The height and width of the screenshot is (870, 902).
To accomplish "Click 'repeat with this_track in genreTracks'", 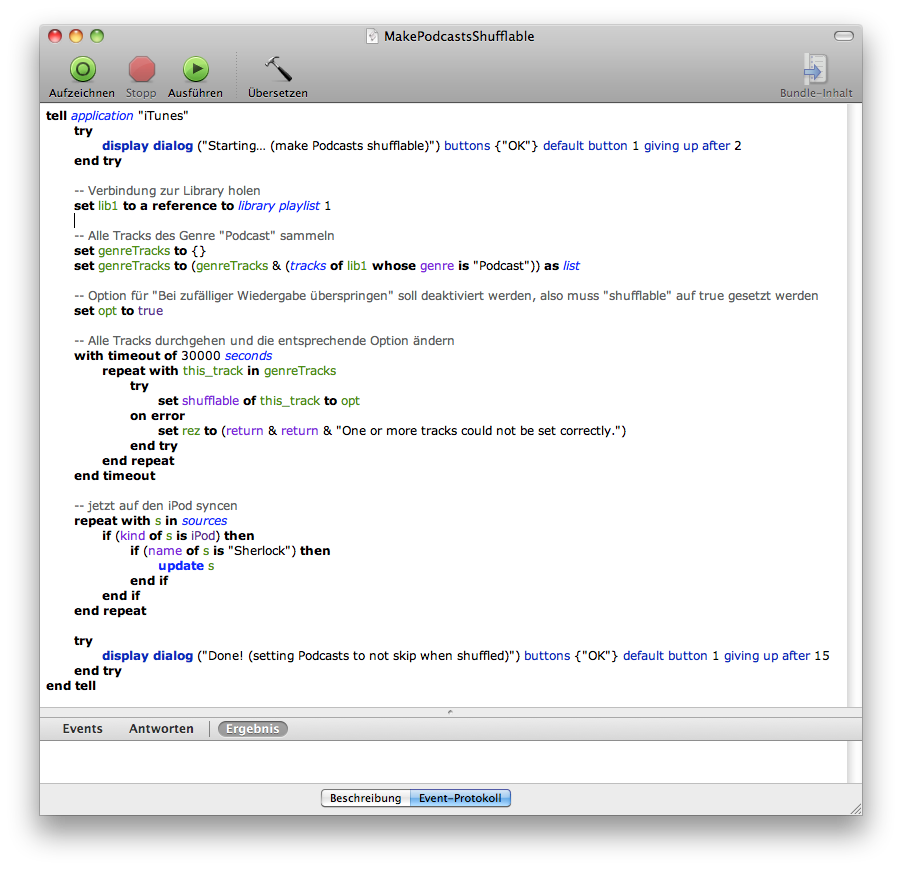I will coord(219,370).
